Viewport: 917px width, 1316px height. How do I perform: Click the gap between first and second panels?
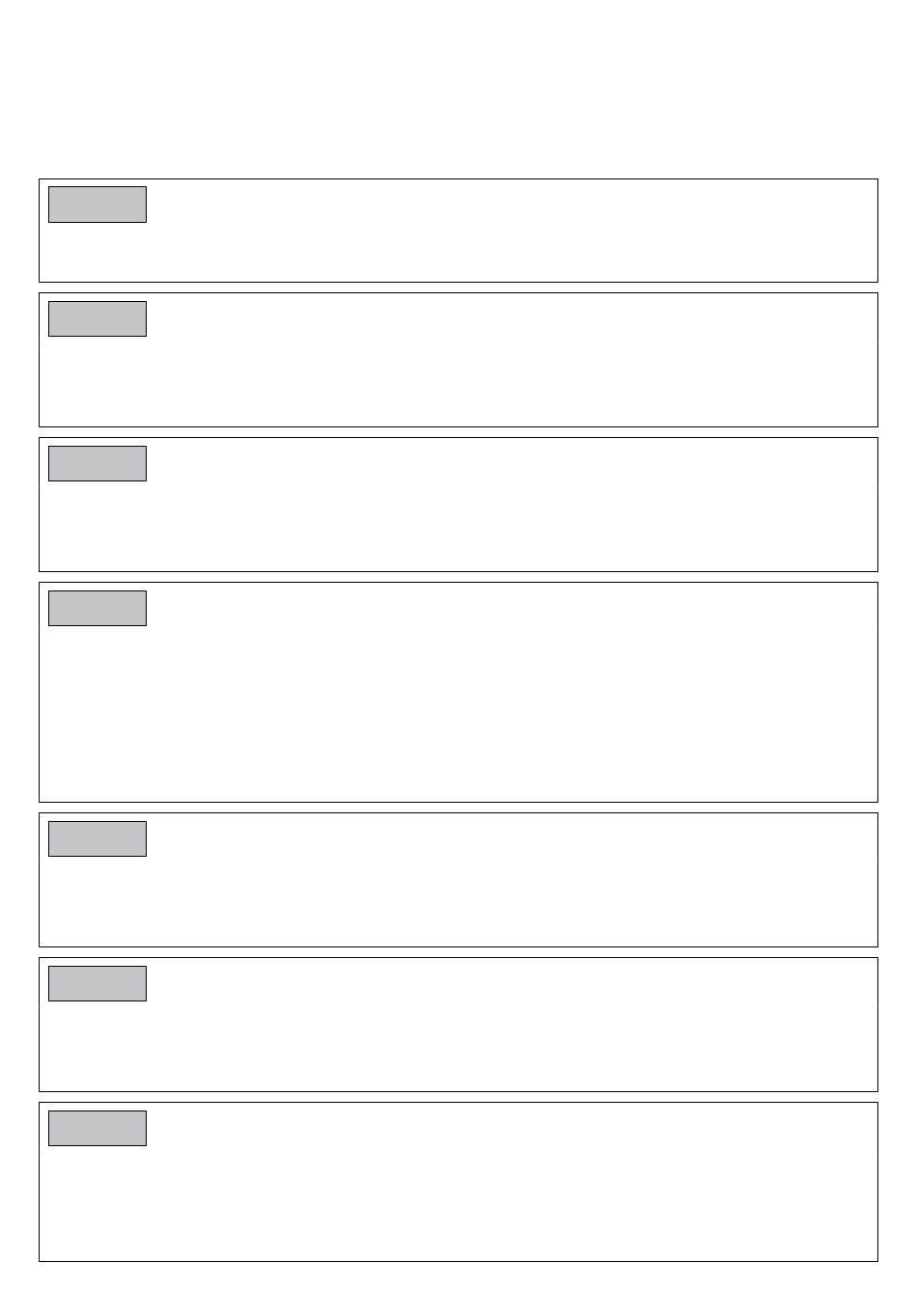[x=458, y=288]
